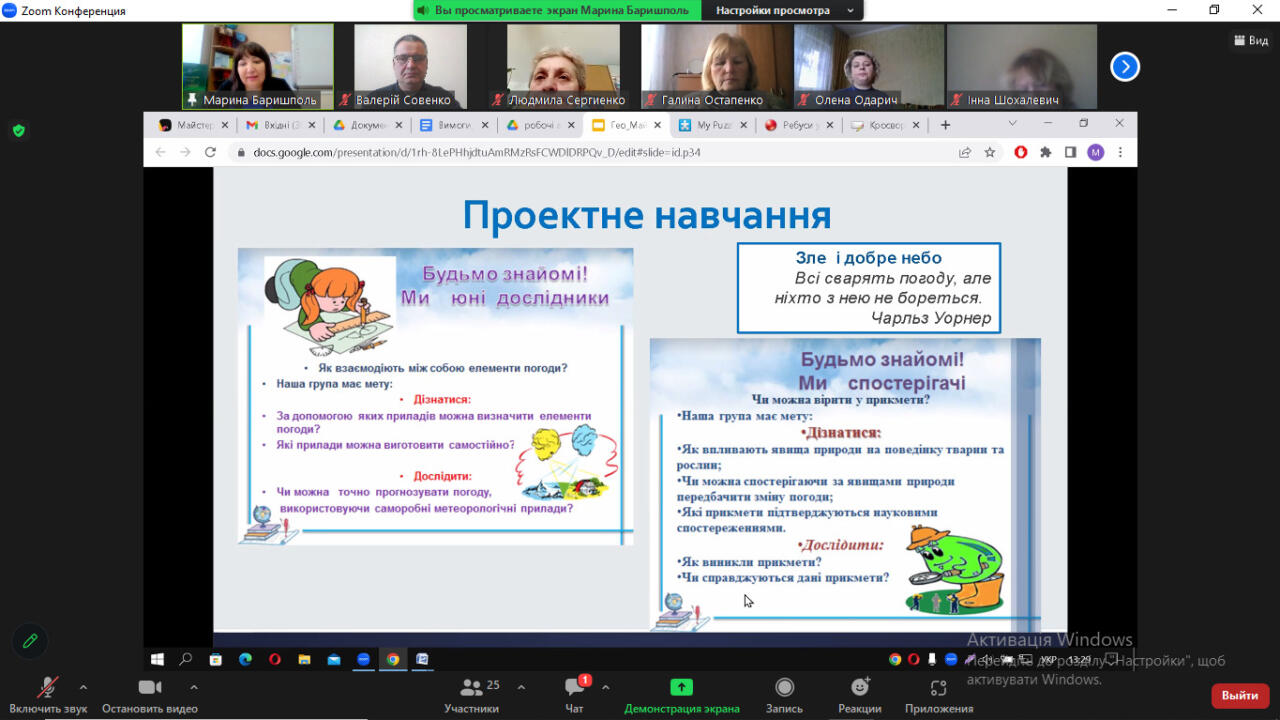Start Демонстрация экрана screen sharing

(x=682, y=695)
